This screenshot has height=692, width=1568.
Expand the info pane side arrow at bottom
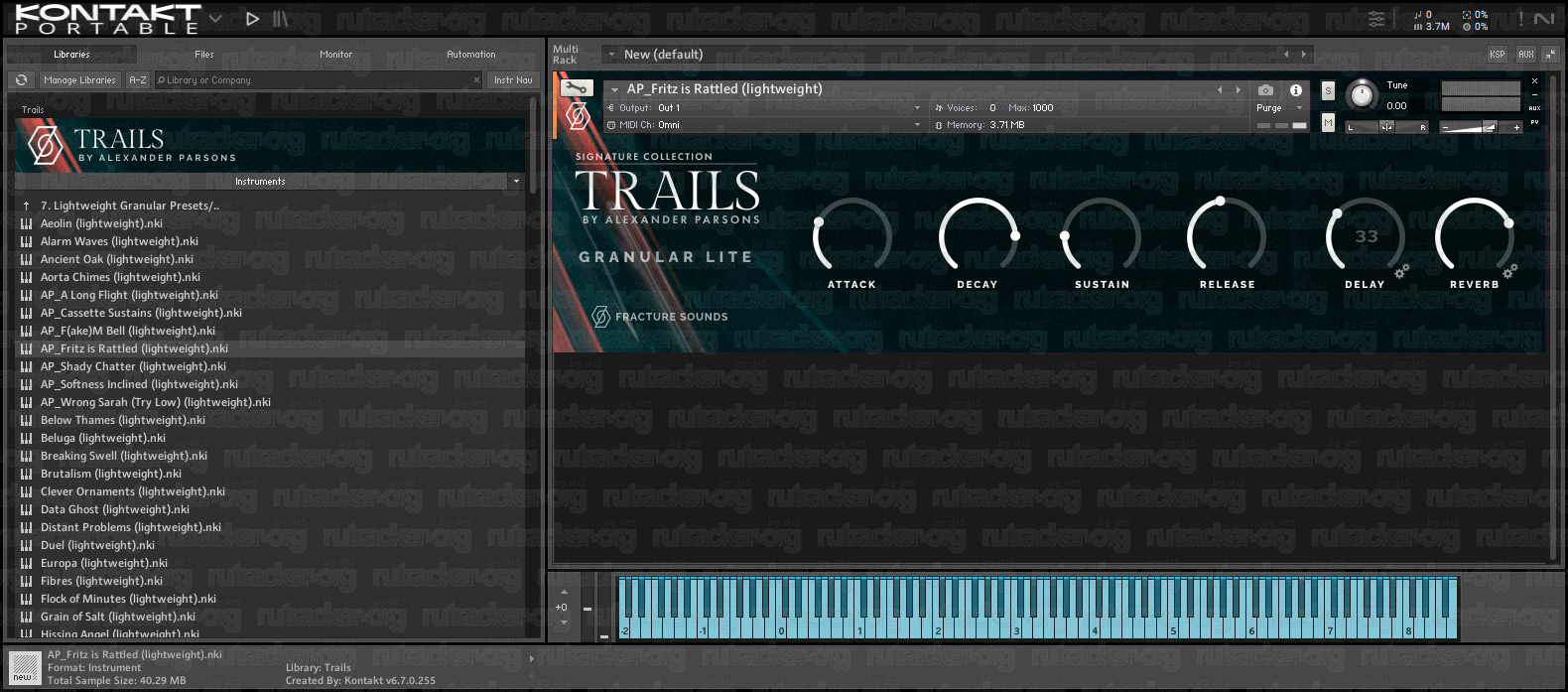point(531,658)
